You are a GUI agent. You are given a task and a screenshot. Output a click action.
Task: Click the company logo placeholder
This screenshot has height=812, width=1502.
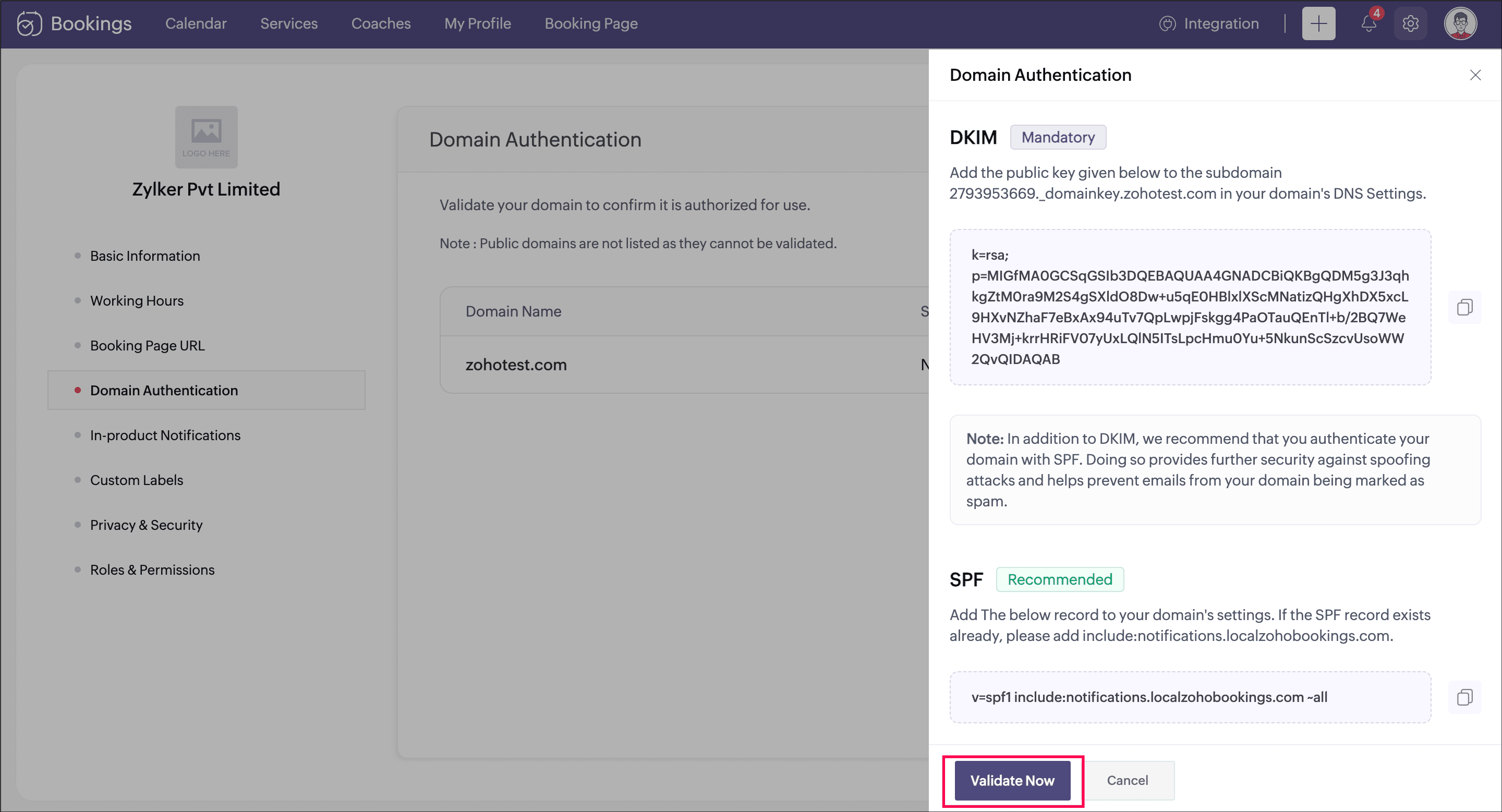click(207, 137)
